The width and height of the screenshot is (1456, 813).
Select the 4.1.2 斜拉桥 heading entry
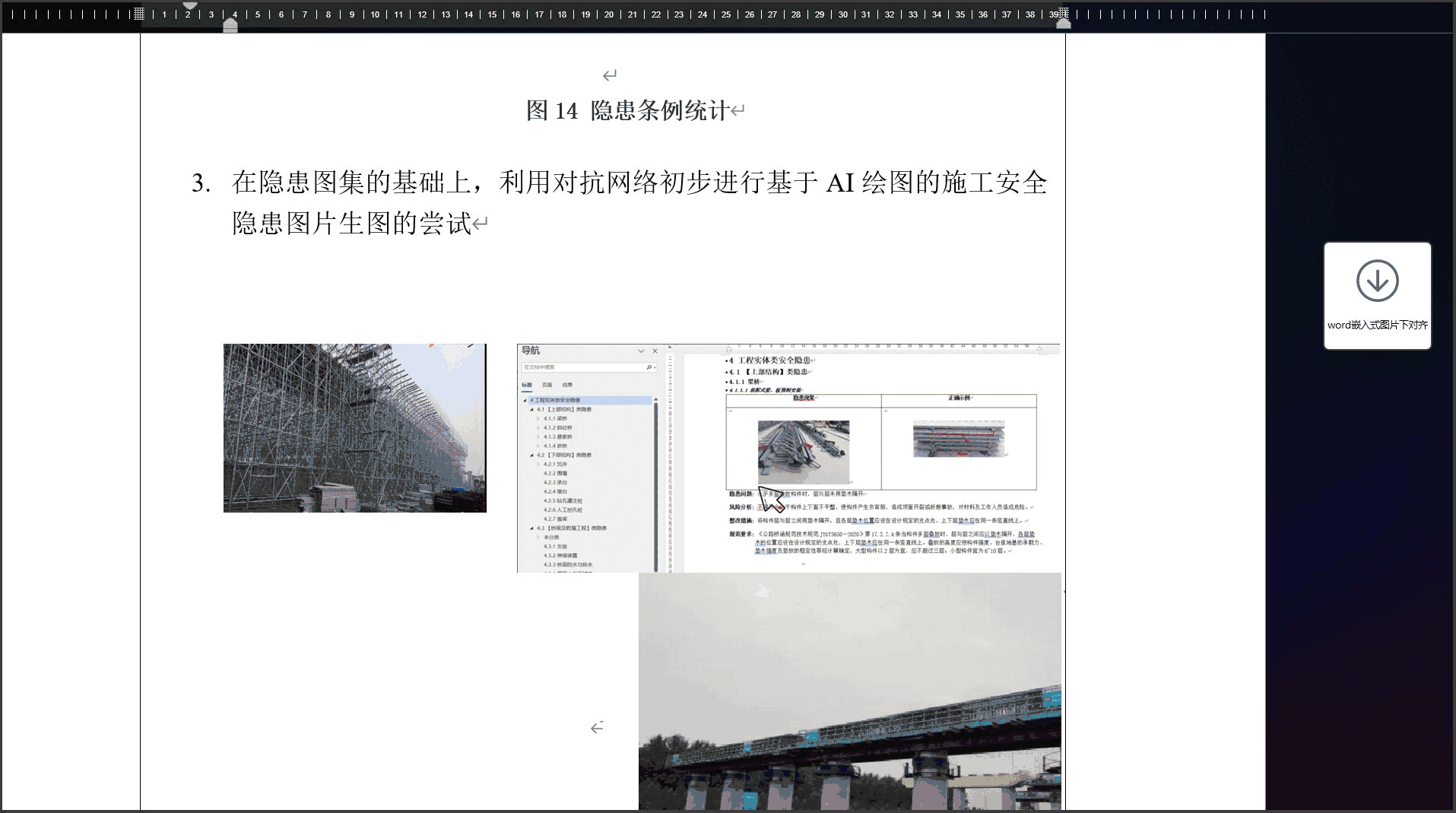coord(557,428)
